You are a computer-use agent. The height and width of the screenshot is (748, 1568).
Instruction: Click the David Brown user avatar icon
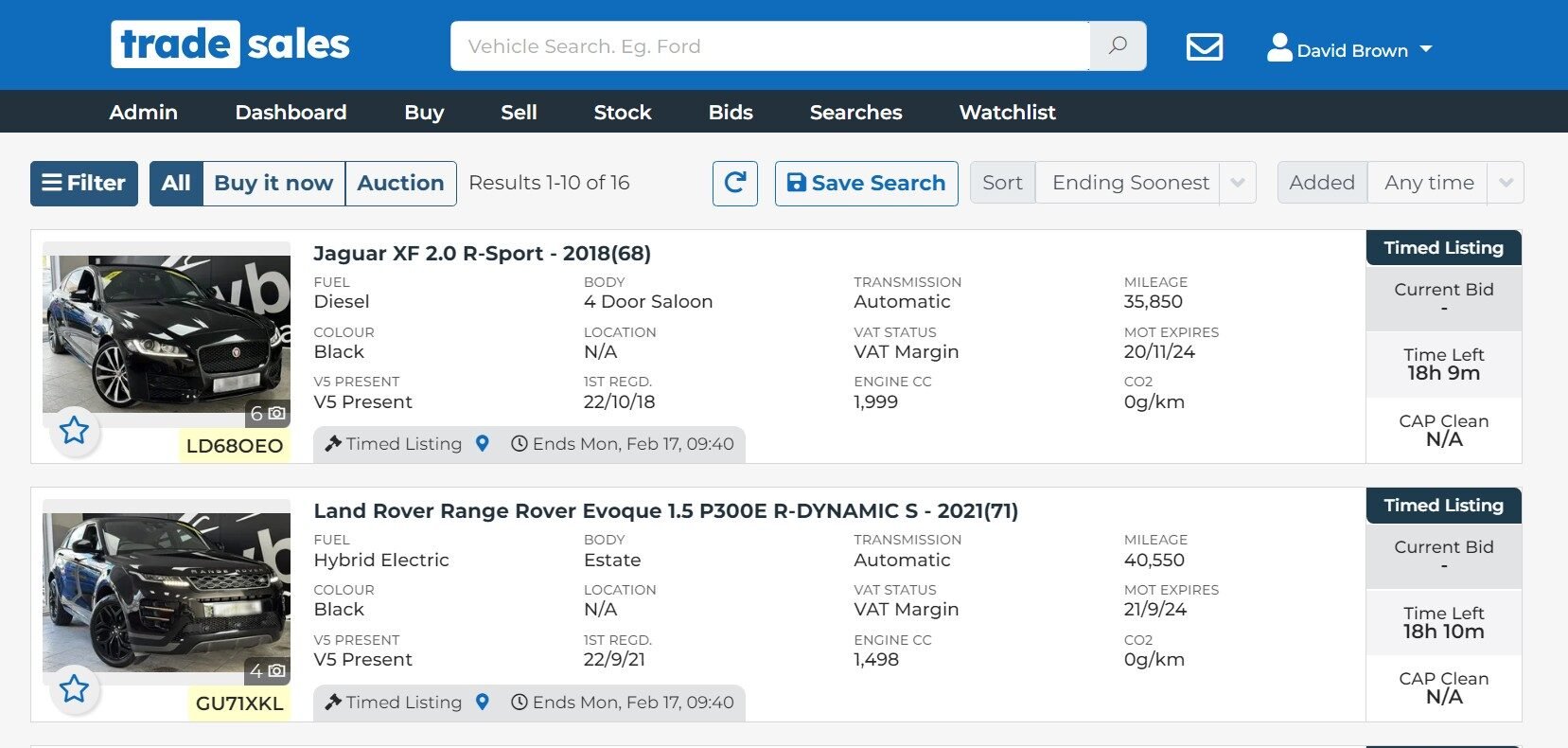pyautogui.click(x=1279, y=47)
